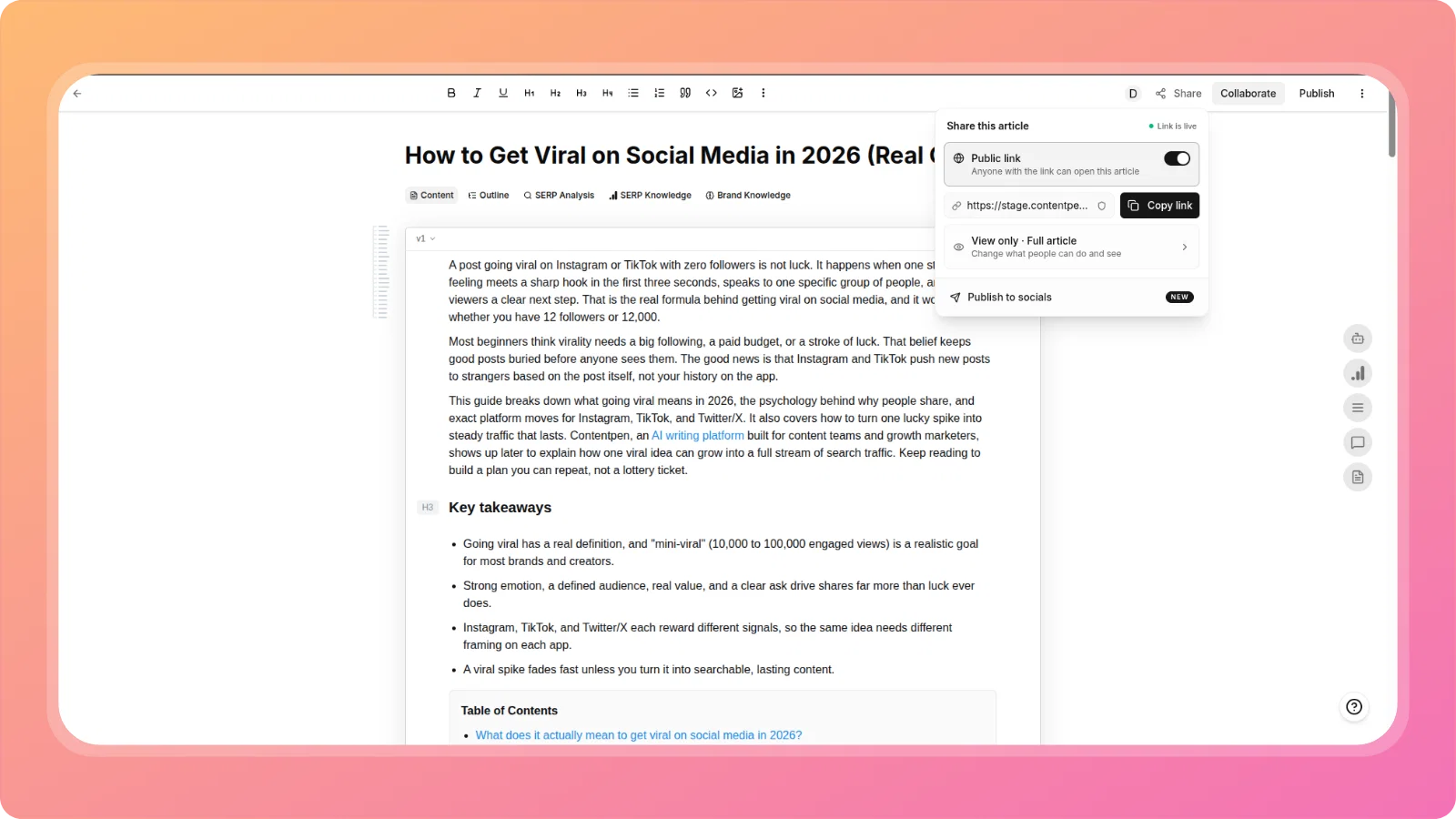Image resolution: width=1456 pixels, height=819 pixels.
Task: Expand View only · Full article permissions
Action: (x=1071, y=247)
